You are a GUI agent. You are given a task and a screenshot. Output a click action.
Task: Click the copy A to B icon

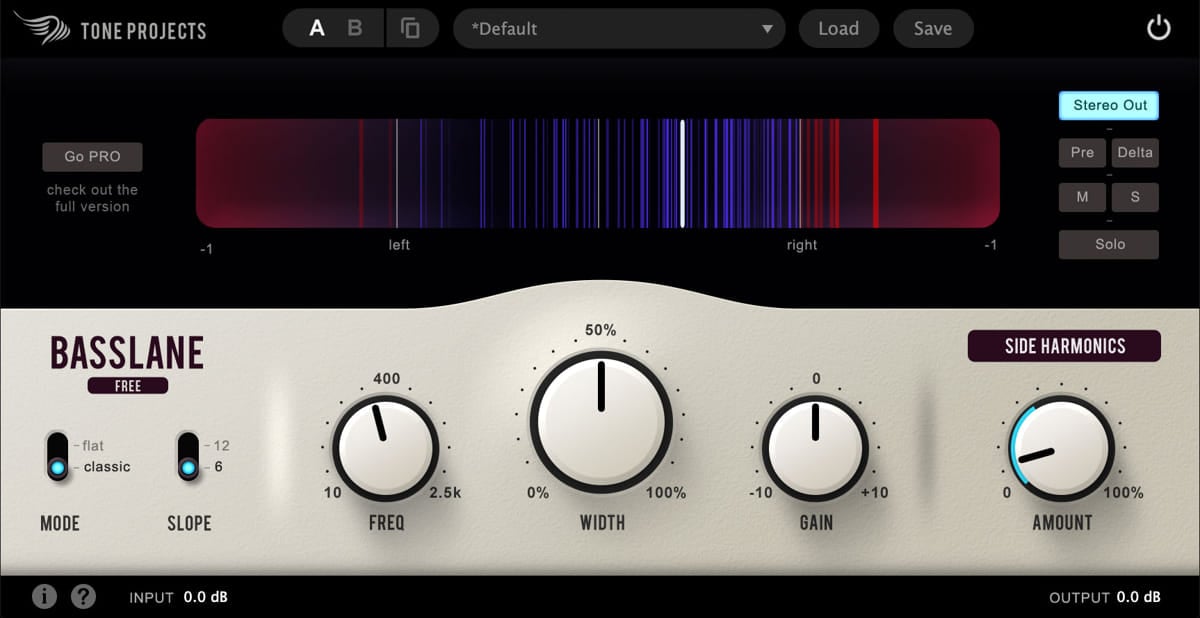pyautogui.click(x=410, y=29)
